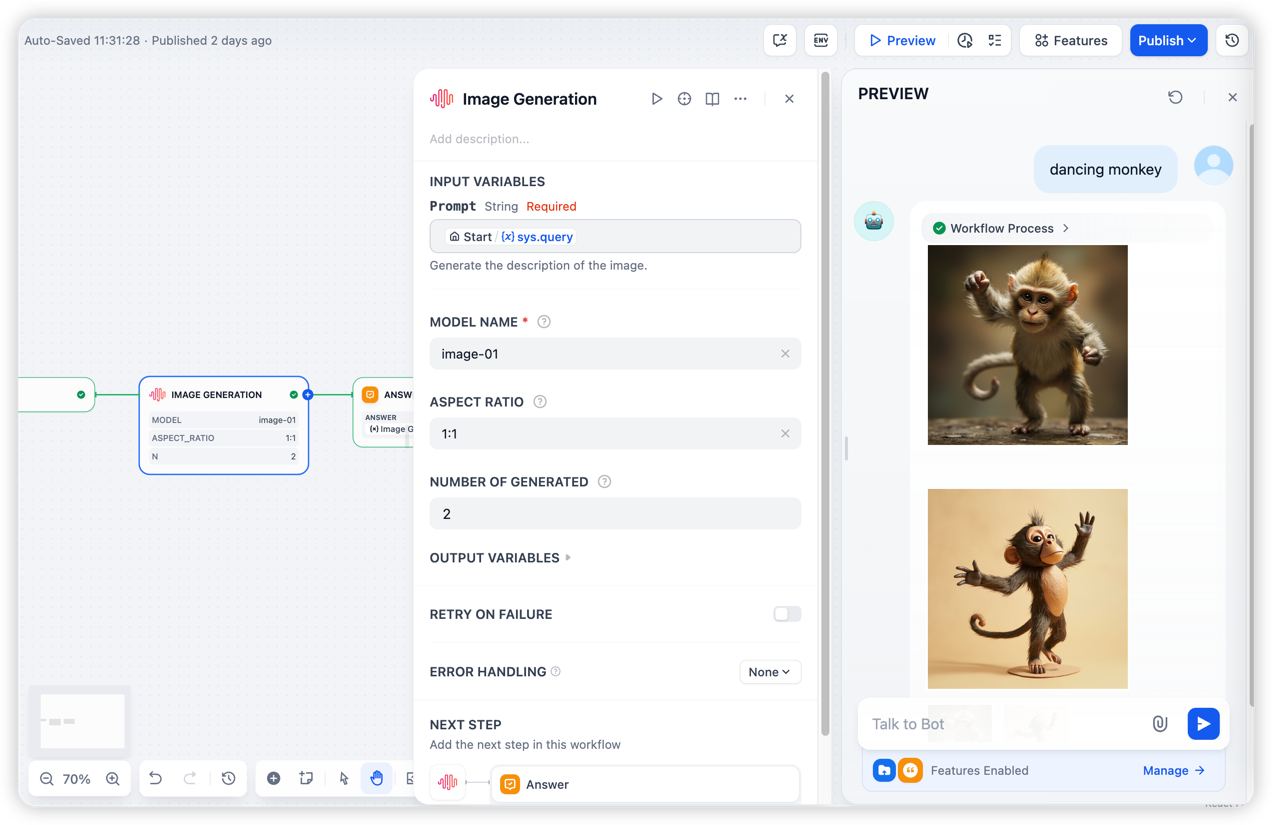Click the Preview button
Image resolution: width=1272 pixels, height=825 pixels.
[902, 41]
